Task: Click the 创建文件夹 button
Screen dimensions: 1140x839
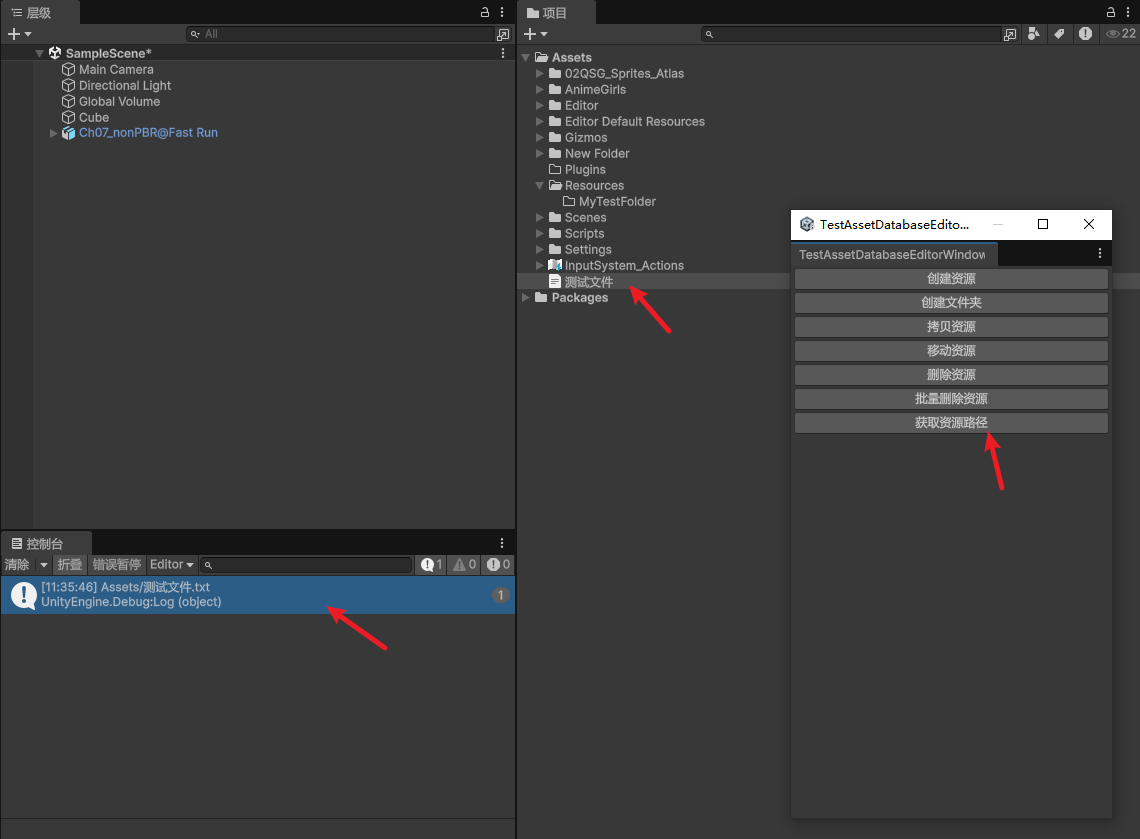Action: (951, 302)
